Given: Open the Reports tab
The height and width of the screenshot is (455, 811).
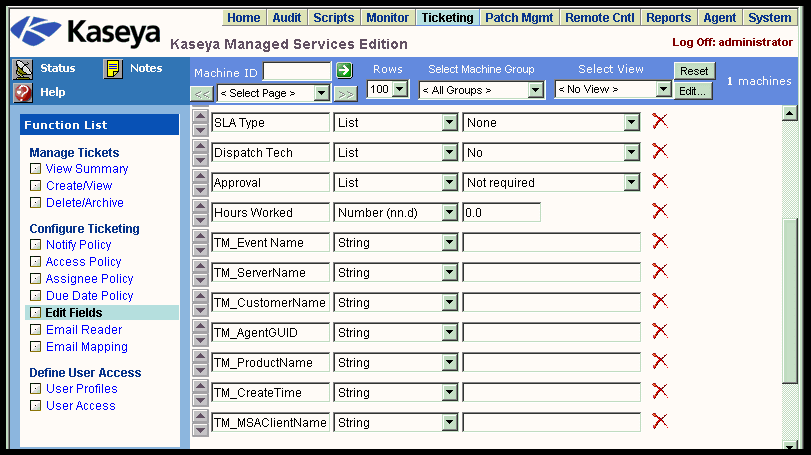Looking at the screenshot, I should [668, 18].
